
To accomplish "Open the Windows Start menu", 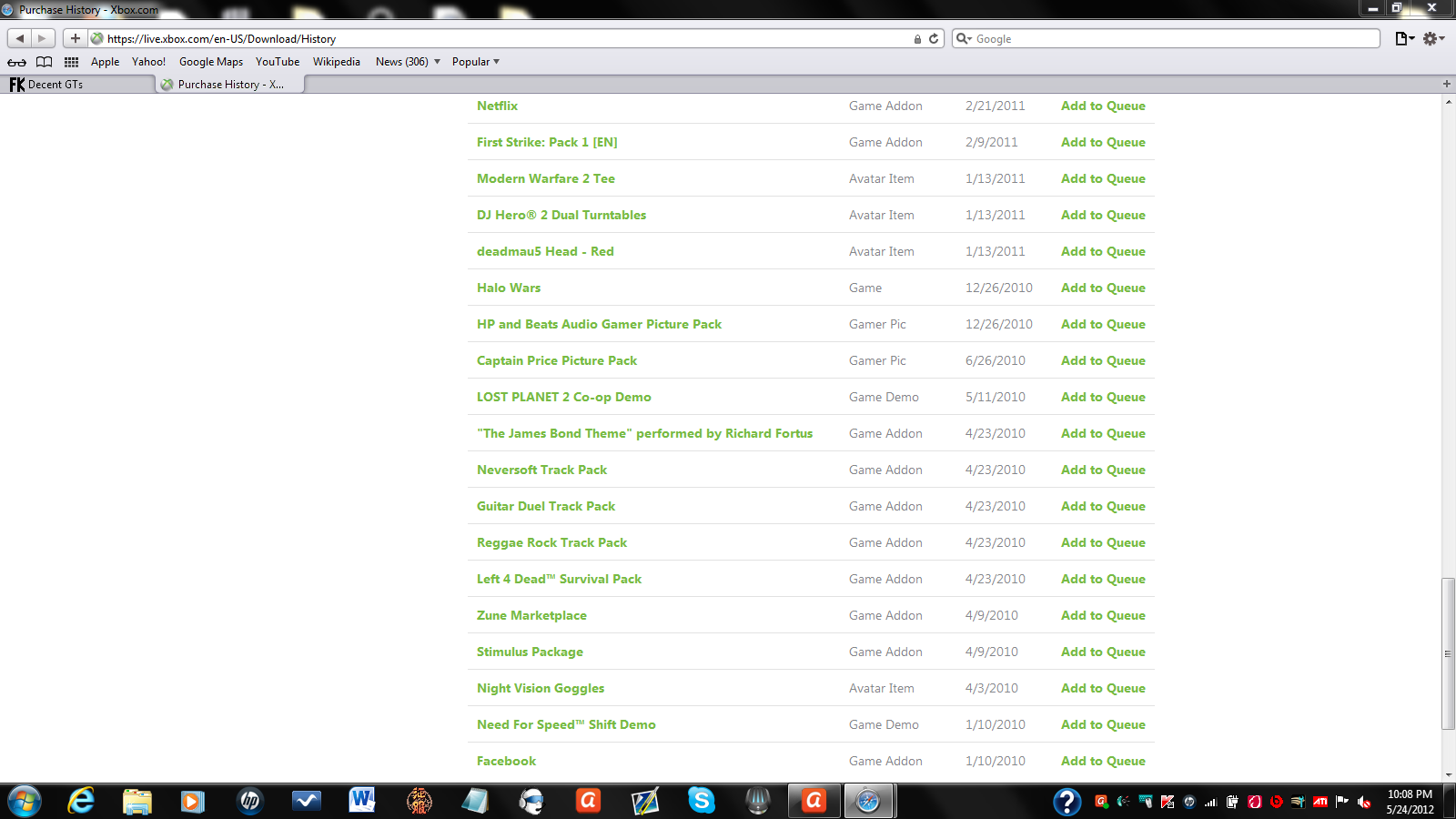I will click(x=25, y=801).
